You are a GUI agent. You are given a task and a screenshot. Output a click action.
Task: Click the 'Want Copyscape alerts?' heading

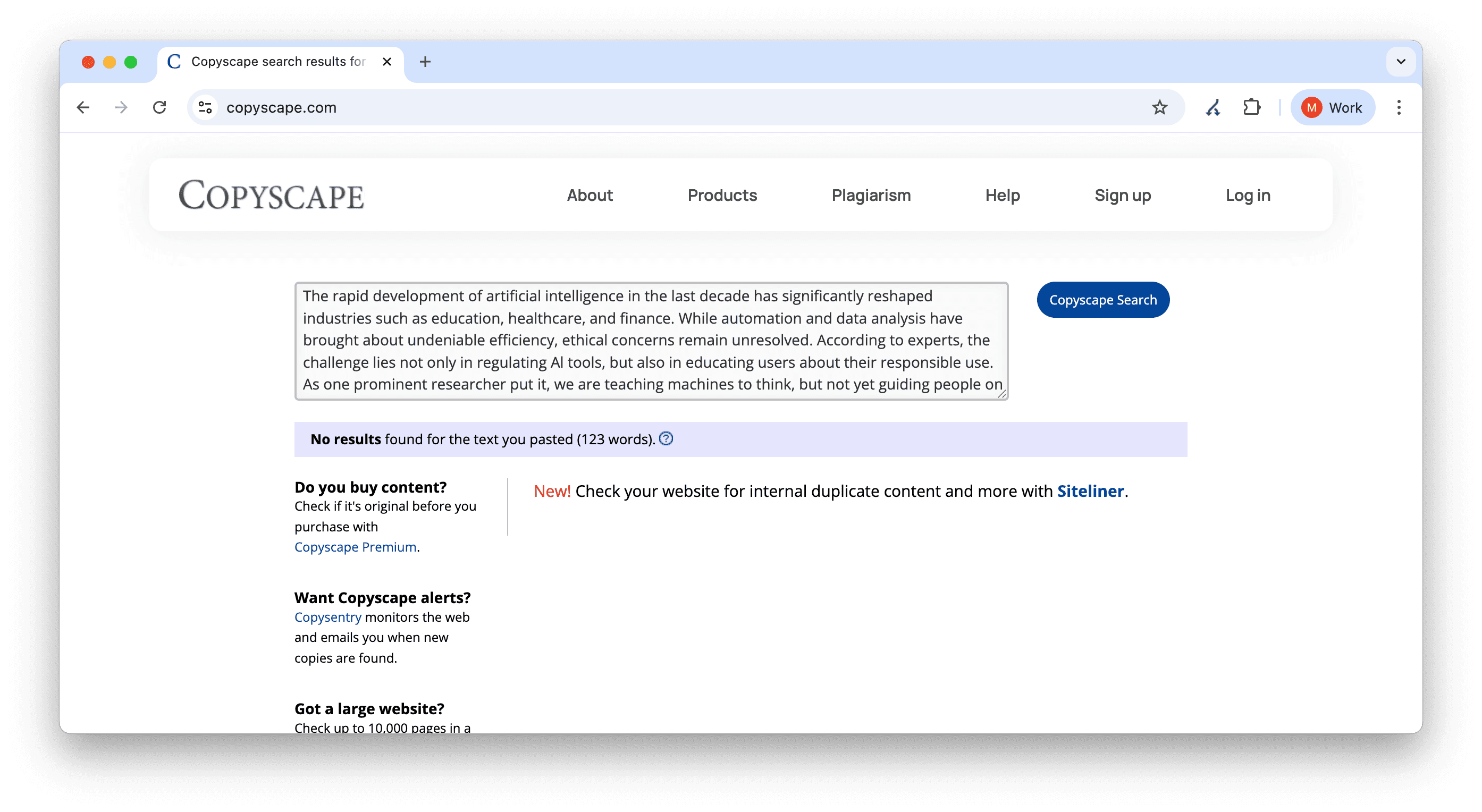pyautogui.click(x=382, y=597)
